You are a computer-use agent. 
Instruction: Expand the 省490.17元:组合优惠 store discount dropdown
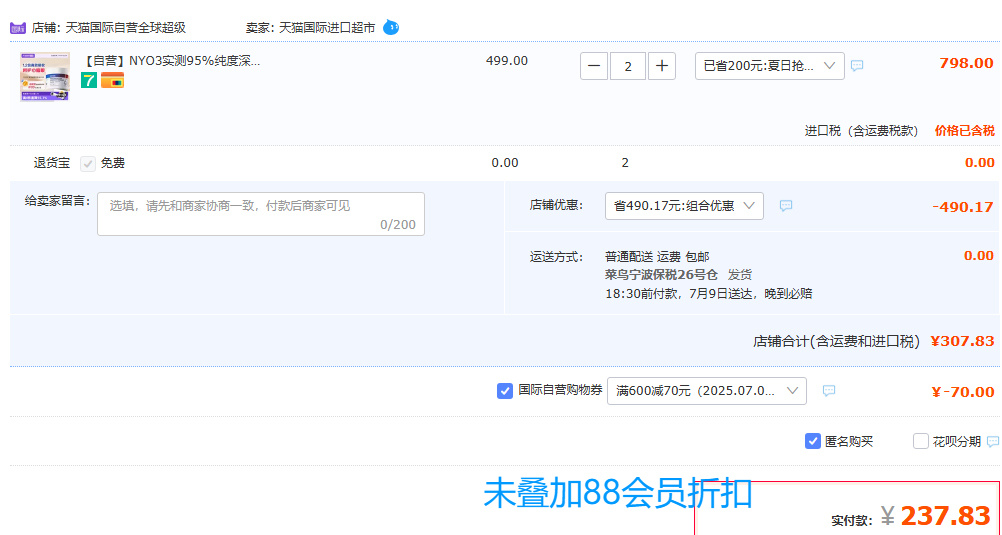(x=684, y=206)
